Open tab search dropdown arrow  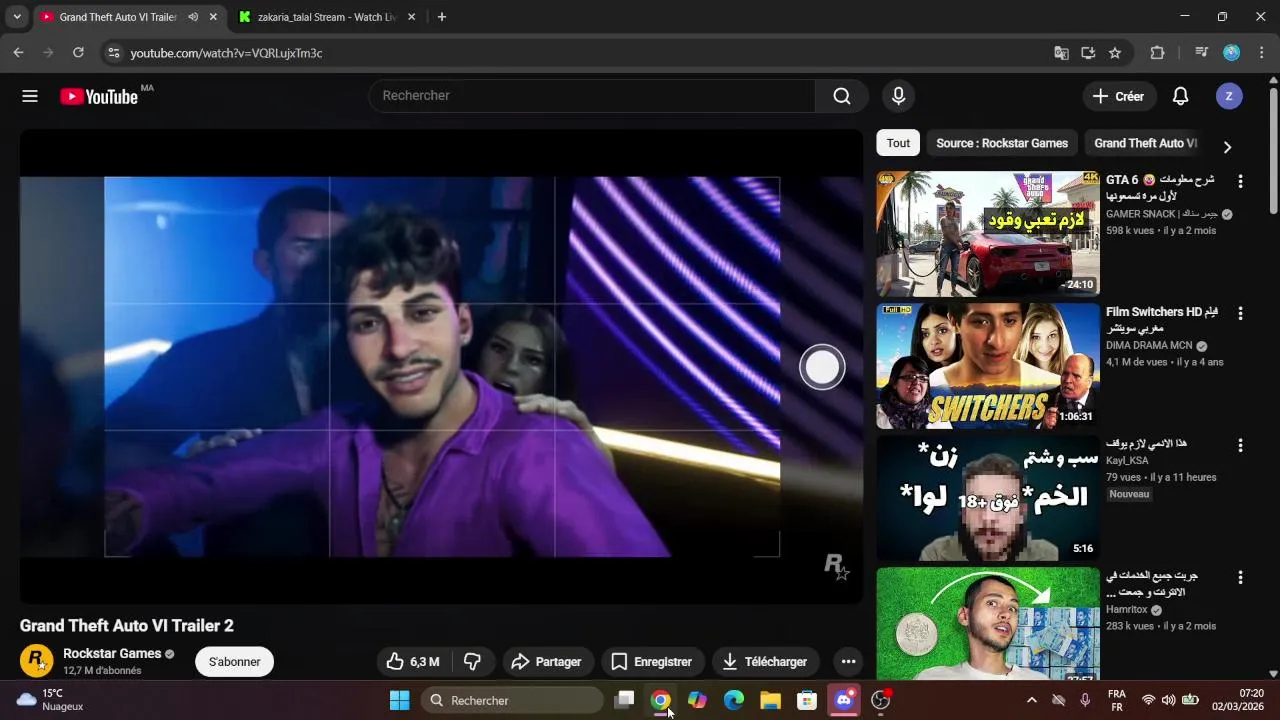(17, 17)
